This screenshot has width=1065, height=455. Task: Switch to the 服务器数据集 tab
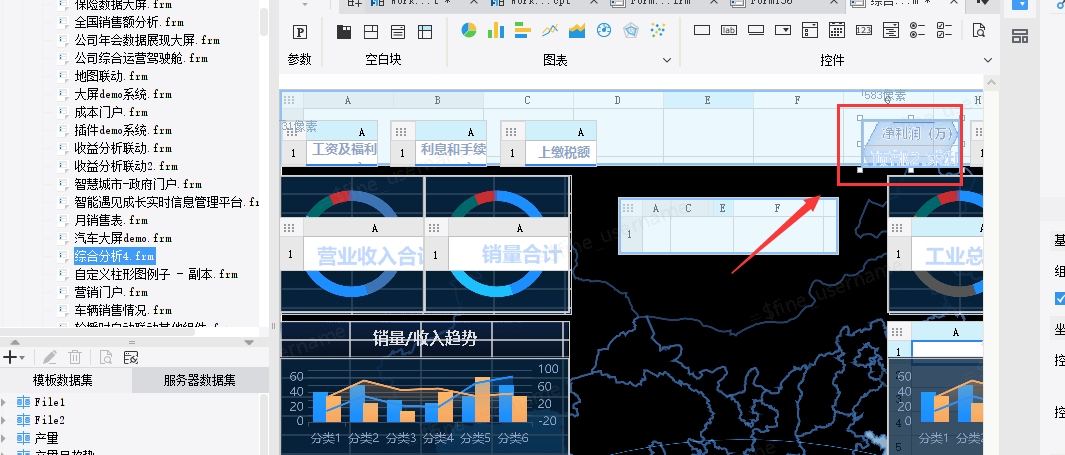point(200,380)
